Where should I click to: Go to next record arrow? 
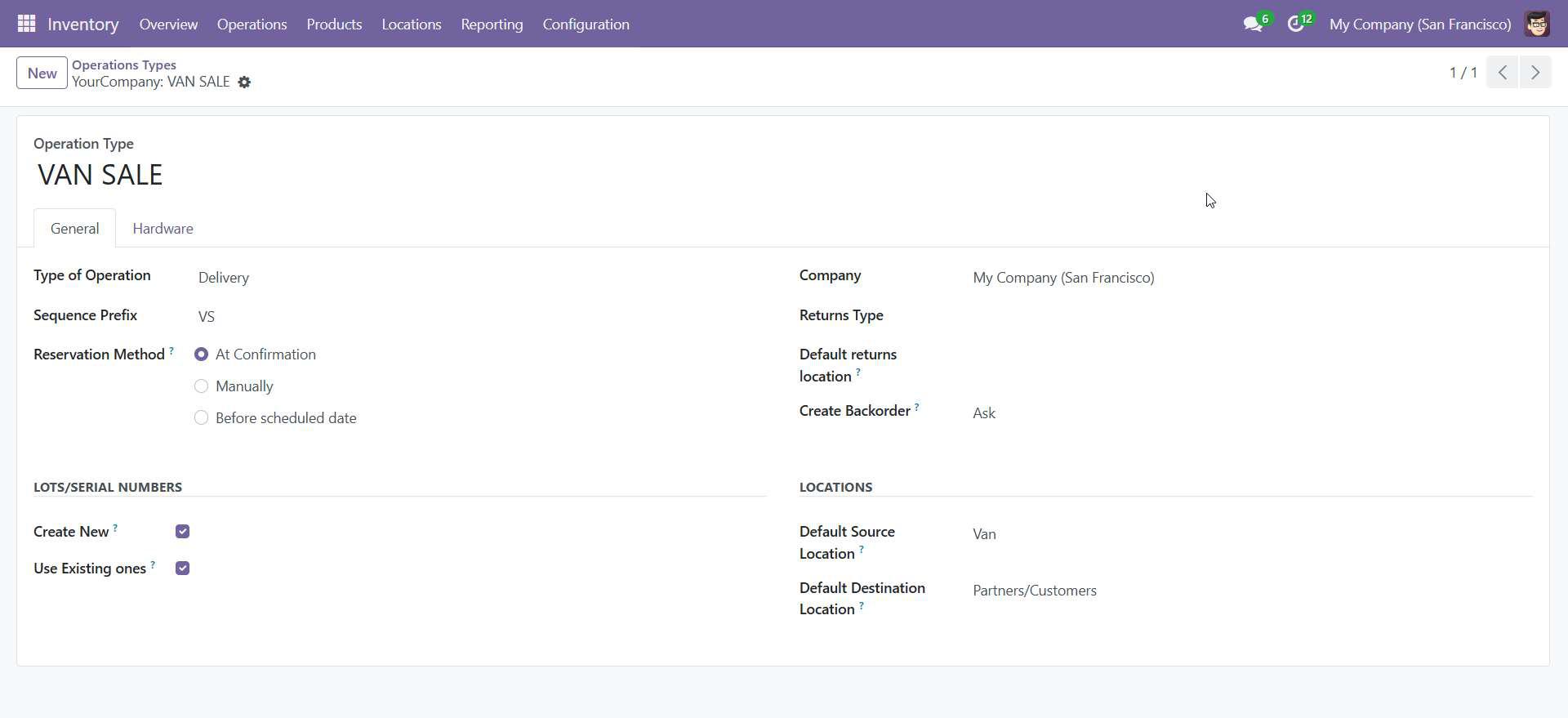[x=1535, y=73]
